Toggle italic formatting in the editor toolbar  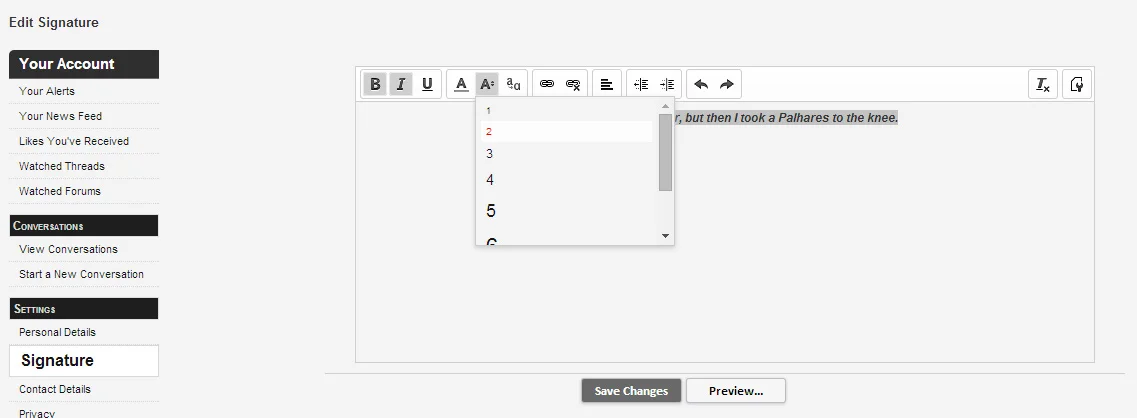(x=400, y=84)
